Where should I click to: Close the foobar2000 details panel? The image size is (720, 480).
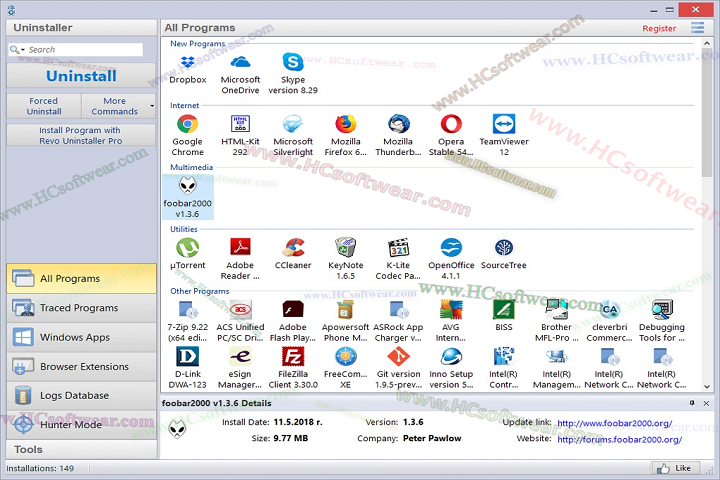pyautogui.click(x=706, y=403)
